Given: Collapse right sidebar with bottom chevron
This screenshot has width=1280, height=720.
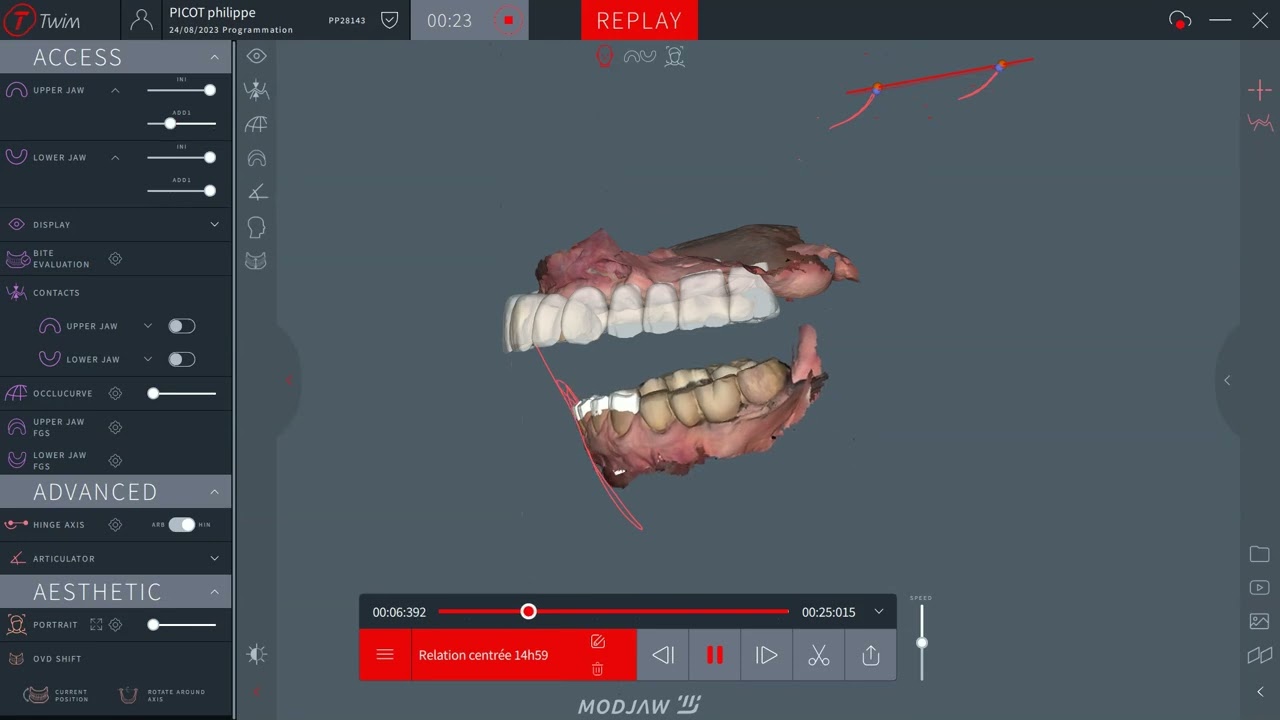Looking at the screenshot, I should pyautogui.click(x=1260, y=691).
